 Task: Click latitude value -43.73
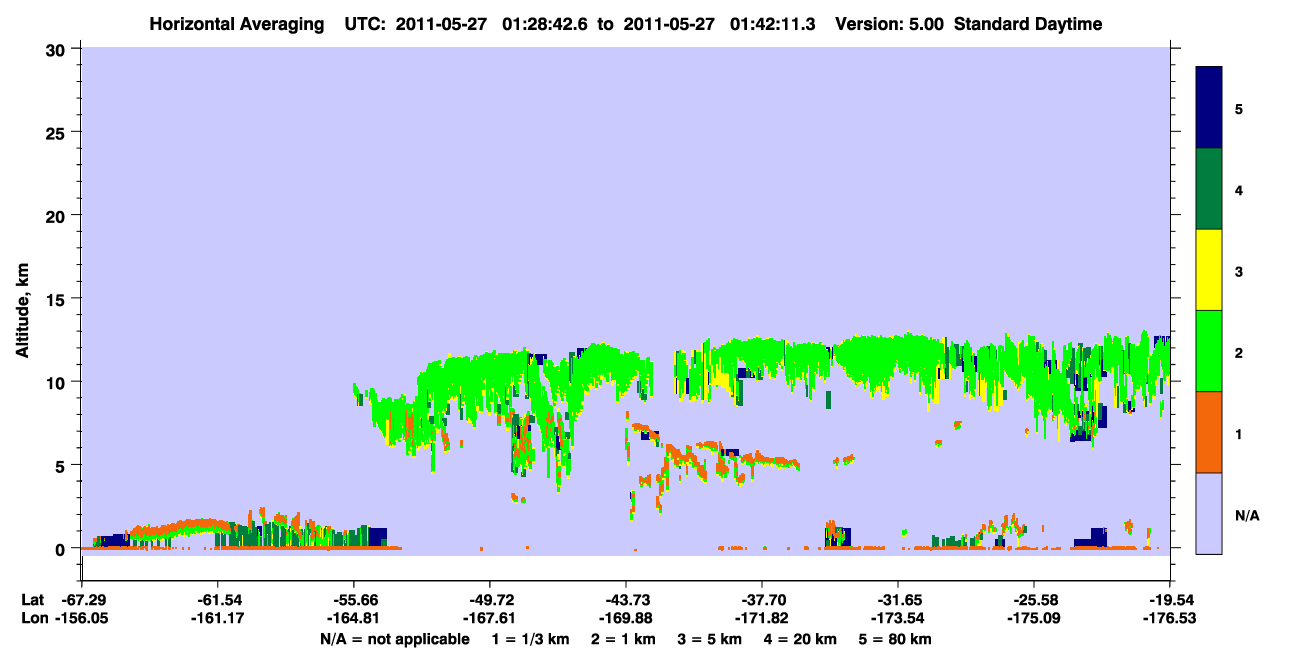626,600
